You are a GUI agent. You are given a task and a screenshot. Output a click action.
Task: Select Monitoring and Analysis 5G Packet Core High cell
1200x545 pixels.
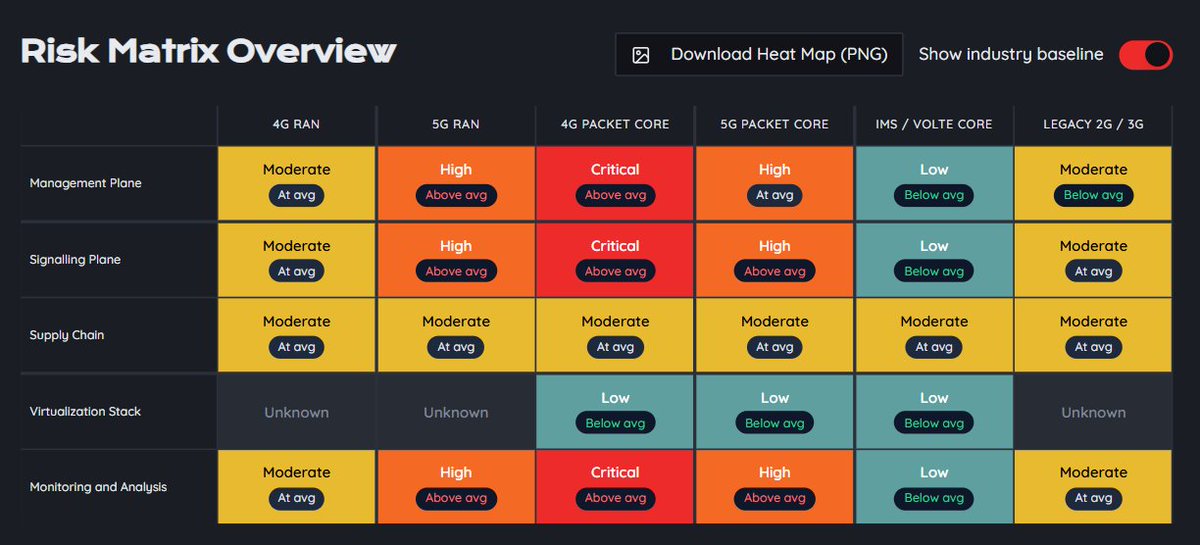point(775,487)
